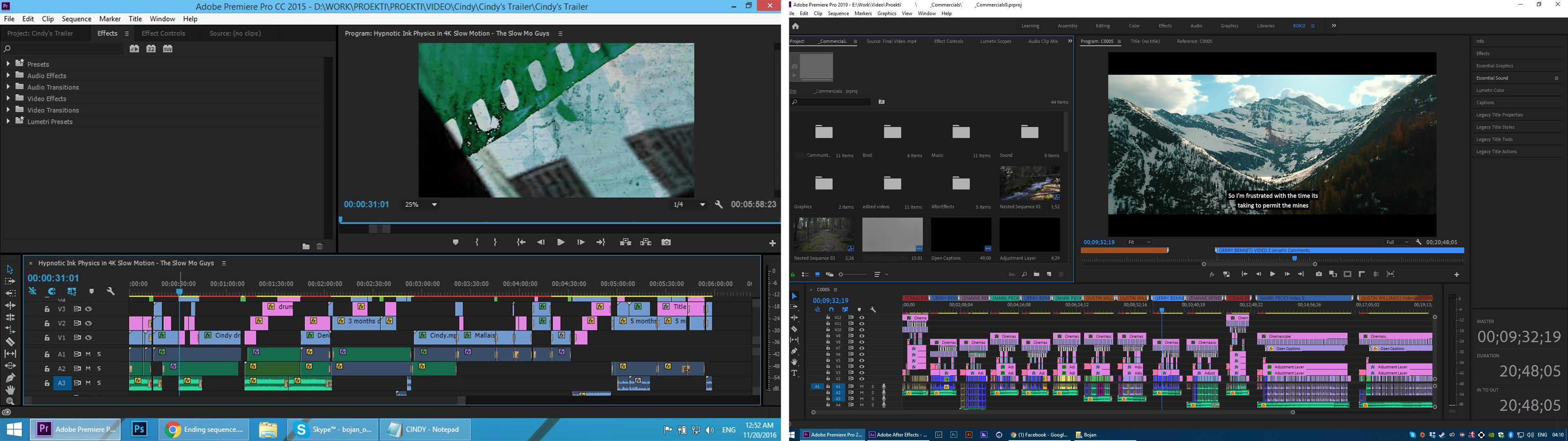The image size is (1568, 441).
Task: Click the snapping magnet icon in the right timeline
Action: click(831, 310)
